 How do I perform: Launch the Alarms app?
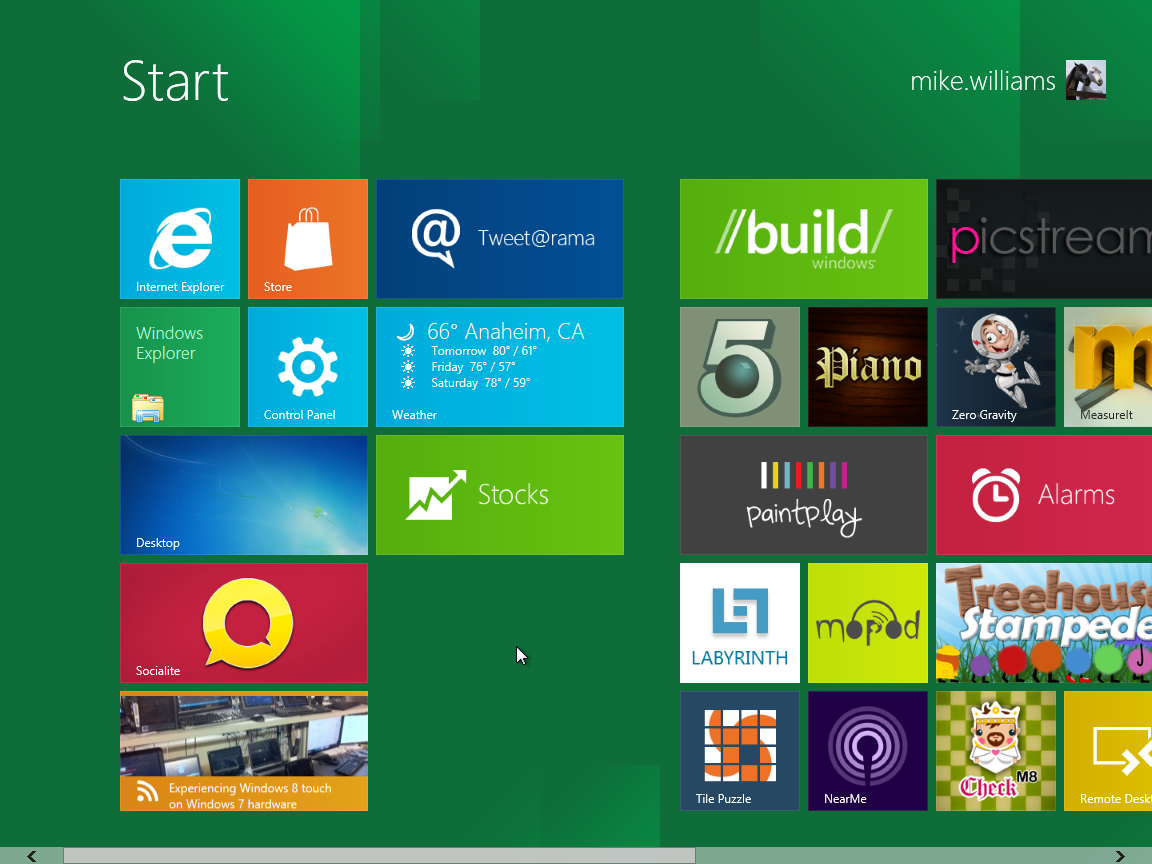tap(1043, 495)
